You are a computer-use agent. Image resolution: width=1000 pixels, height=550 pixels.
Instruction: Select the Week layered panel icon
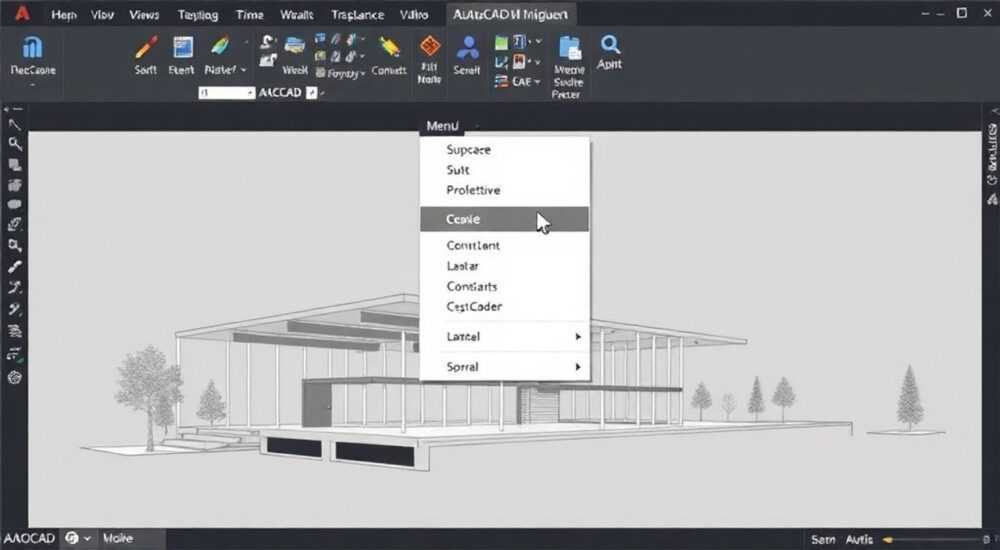(x=295, y=47)
